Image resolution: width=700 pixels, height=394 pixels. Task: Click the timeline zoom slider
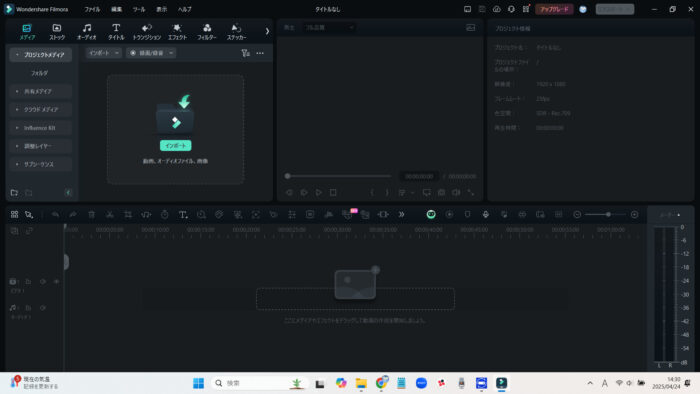(x=605, y=215)
